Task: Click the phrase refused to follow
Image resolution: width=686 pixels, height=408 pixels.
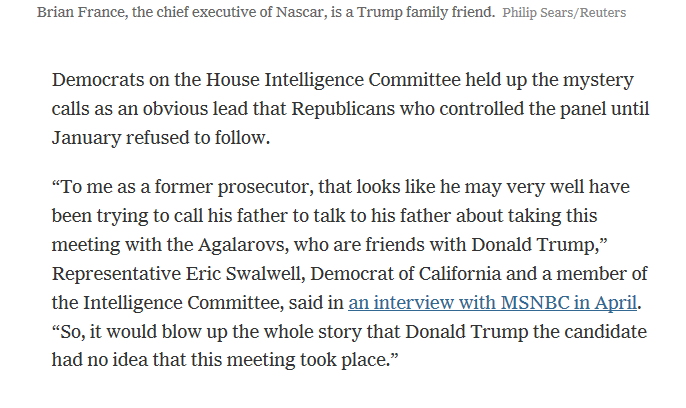Action: pyautogui.click(x=198, y=138)
